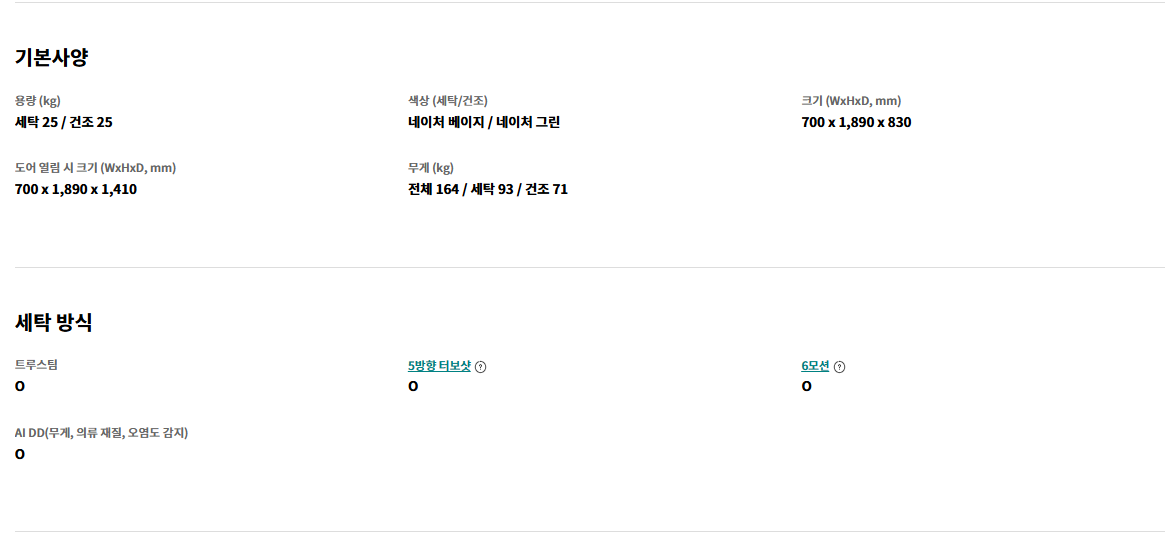Click the 네이처 베이지 / 네이처 그린 text
Screen dimensions: 1169x534
484,122
